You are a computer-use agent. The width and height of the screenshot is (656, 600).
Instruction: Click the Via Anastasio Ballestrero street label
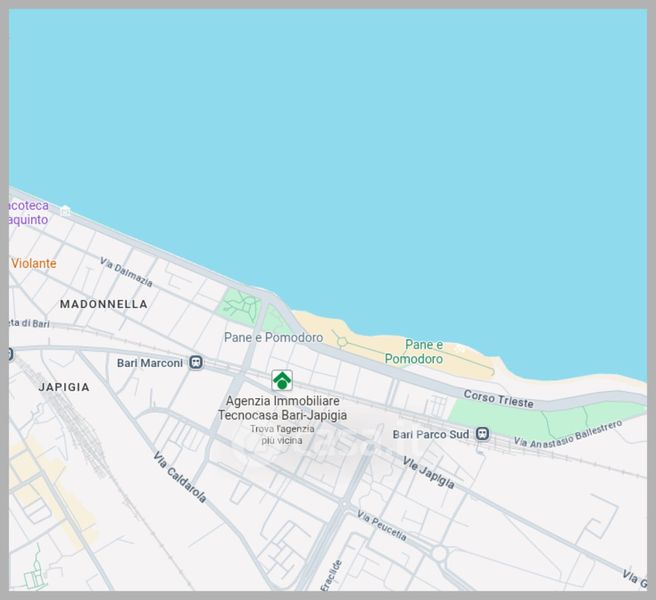pyautogui.click(x=567, y=433)
